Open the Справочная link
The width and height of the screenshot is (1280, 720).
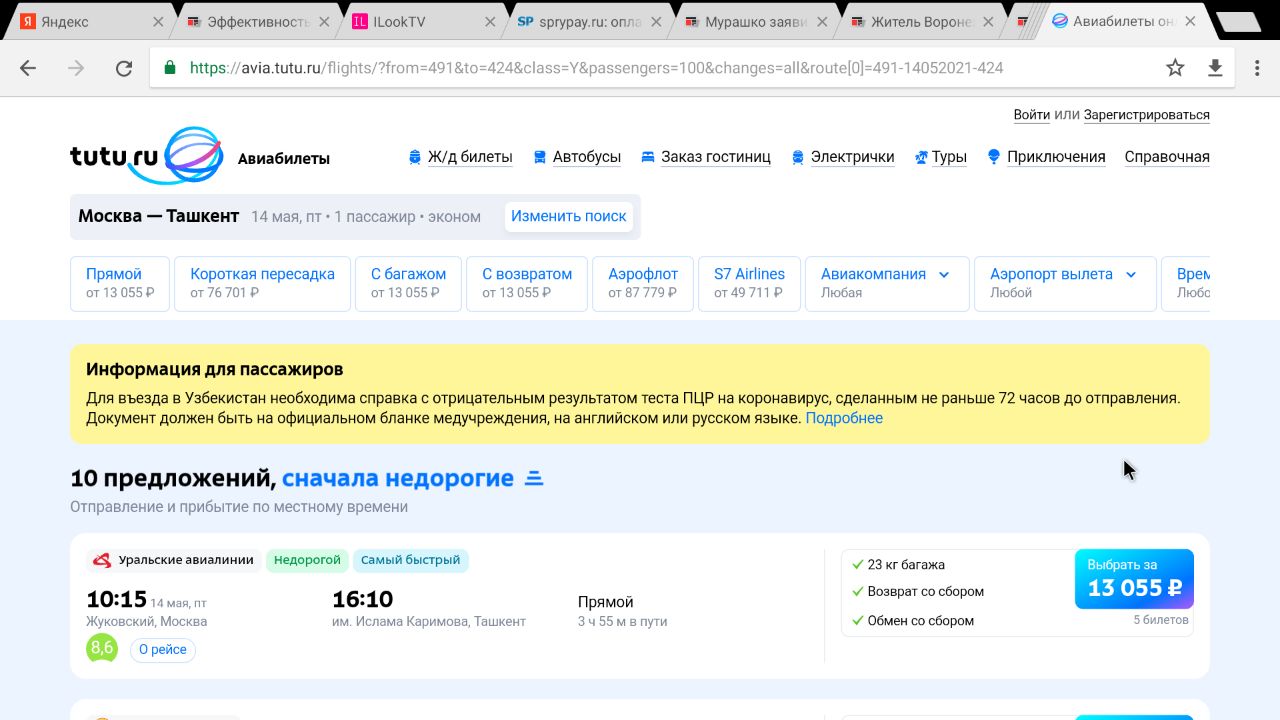pos(1167,157)
